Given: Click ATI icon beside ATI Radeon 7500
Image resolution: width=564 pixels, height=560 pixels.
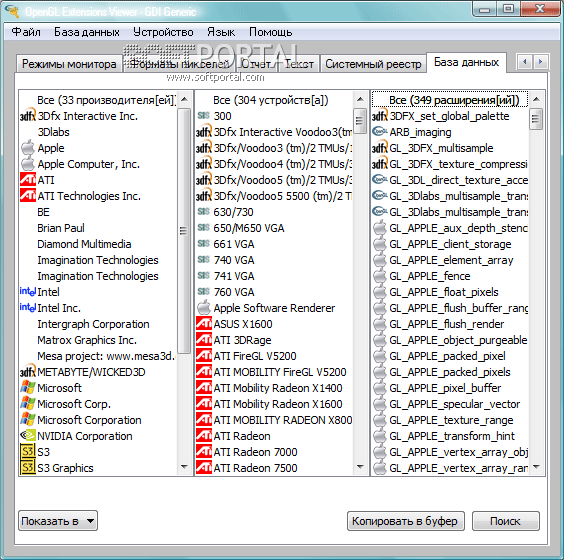Looking at the screenshot, I should [204, 468].
